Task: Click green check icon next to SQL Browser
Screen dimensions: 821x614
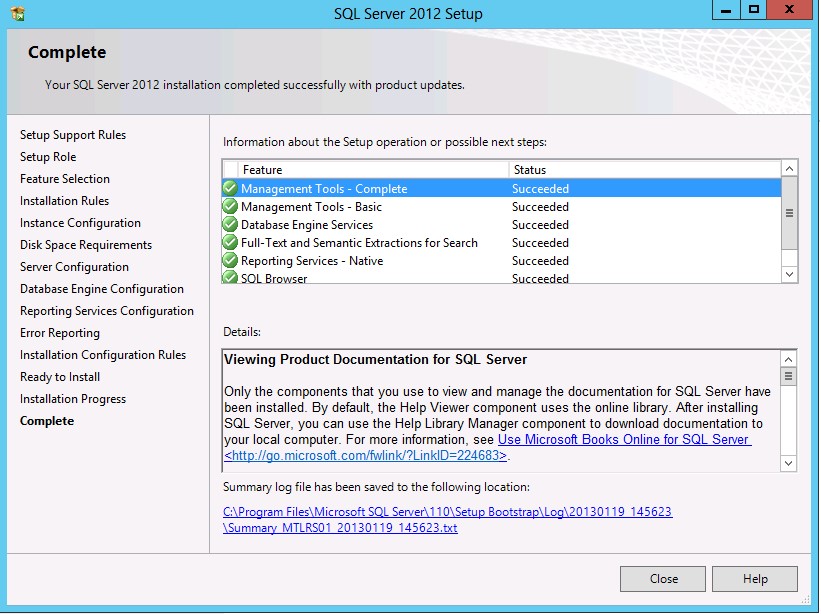Action: [x=230, y=277]
